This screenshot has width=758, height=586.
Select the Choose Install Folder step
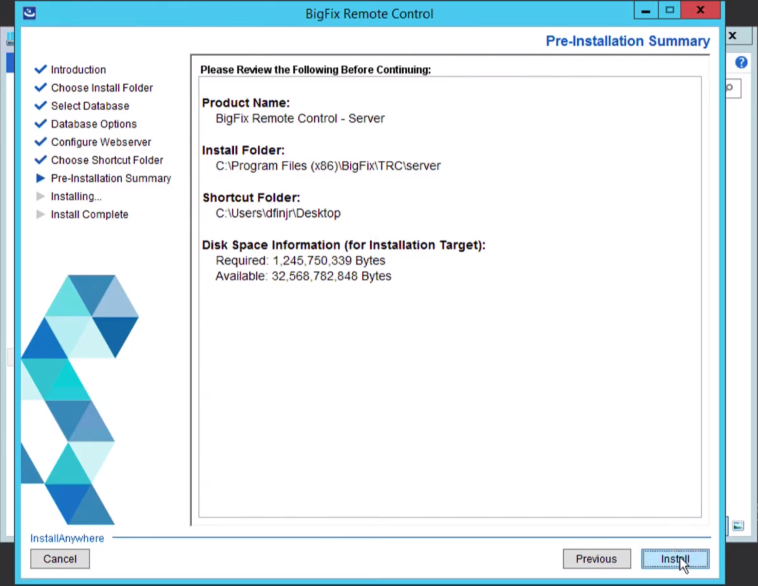point(102,88)
